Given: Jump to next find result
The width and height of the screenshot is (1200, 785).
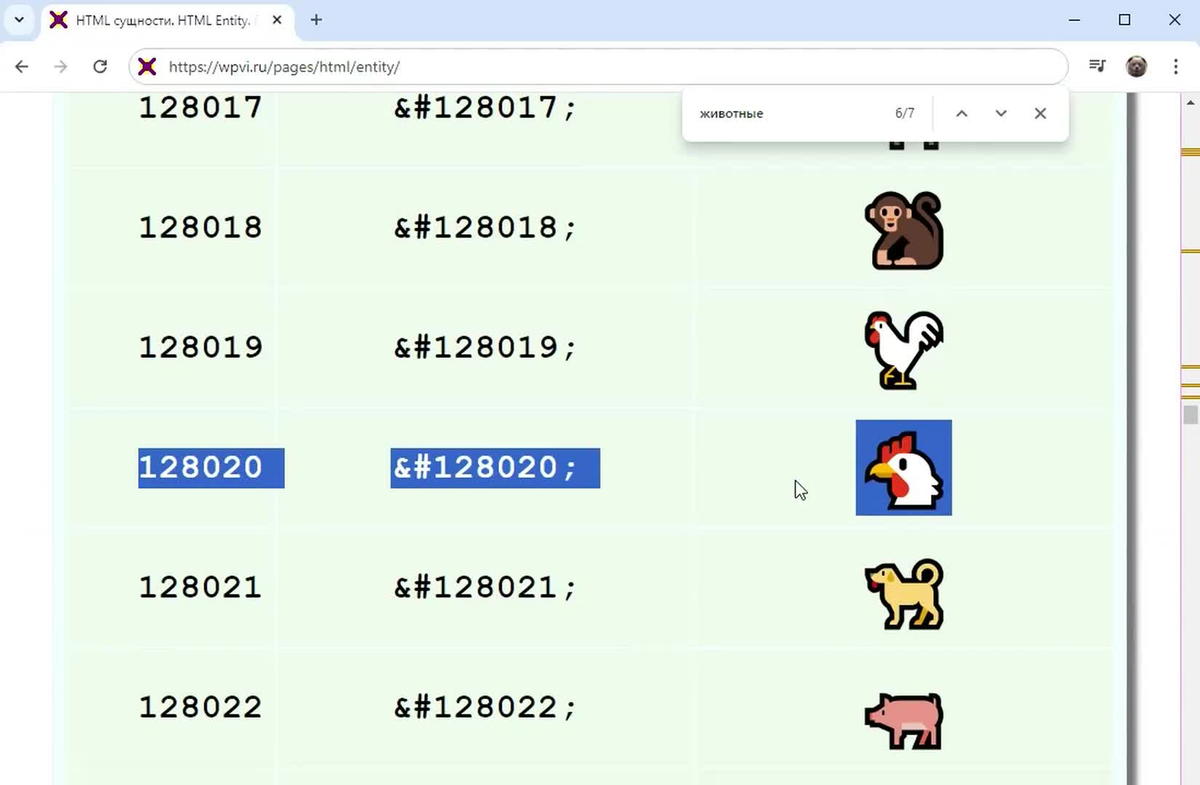Looking at the screenshot, I should 1001,114.
